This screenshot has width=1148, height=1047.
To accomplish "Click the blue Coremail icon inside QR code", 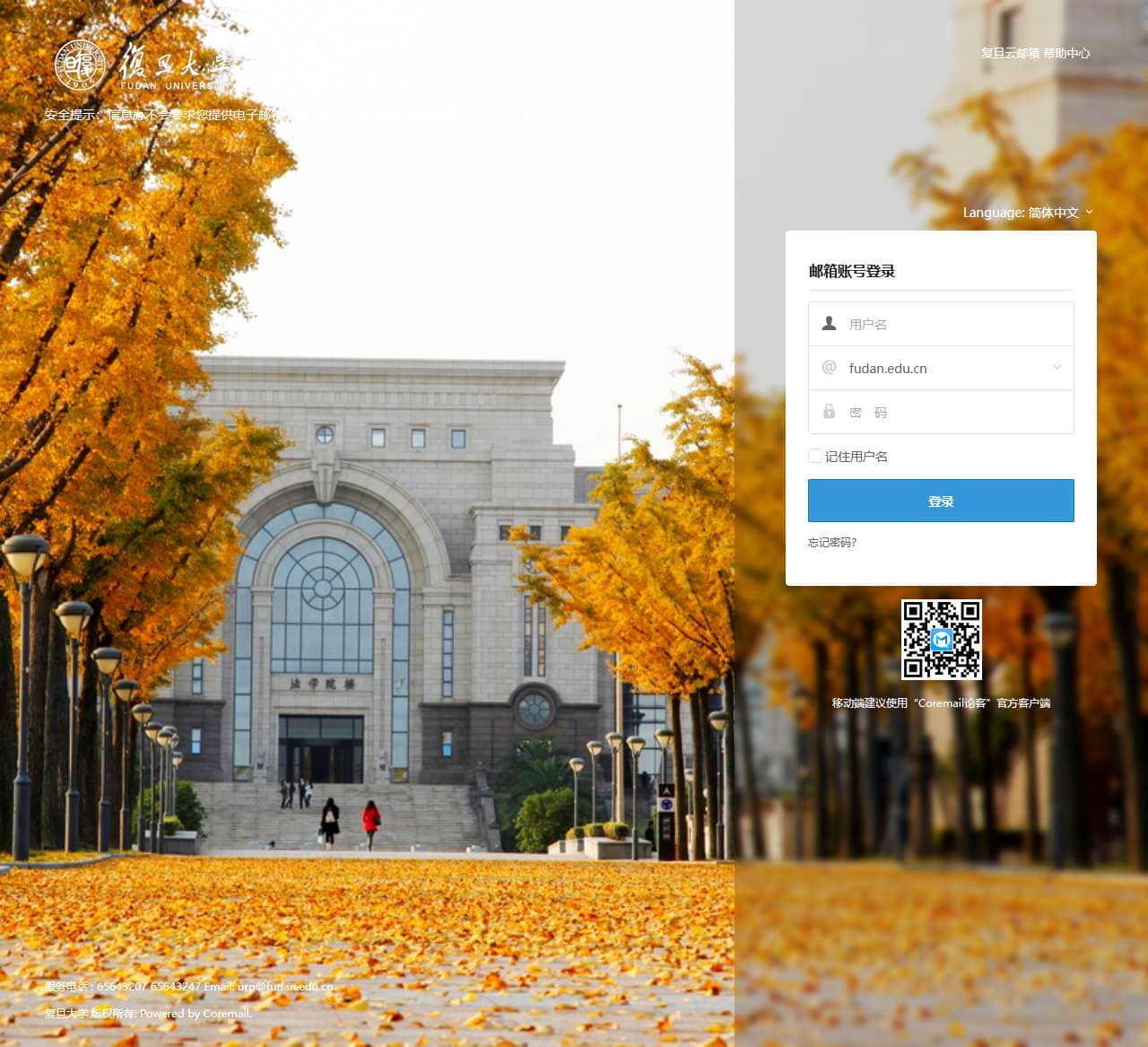I will [942, 640].
